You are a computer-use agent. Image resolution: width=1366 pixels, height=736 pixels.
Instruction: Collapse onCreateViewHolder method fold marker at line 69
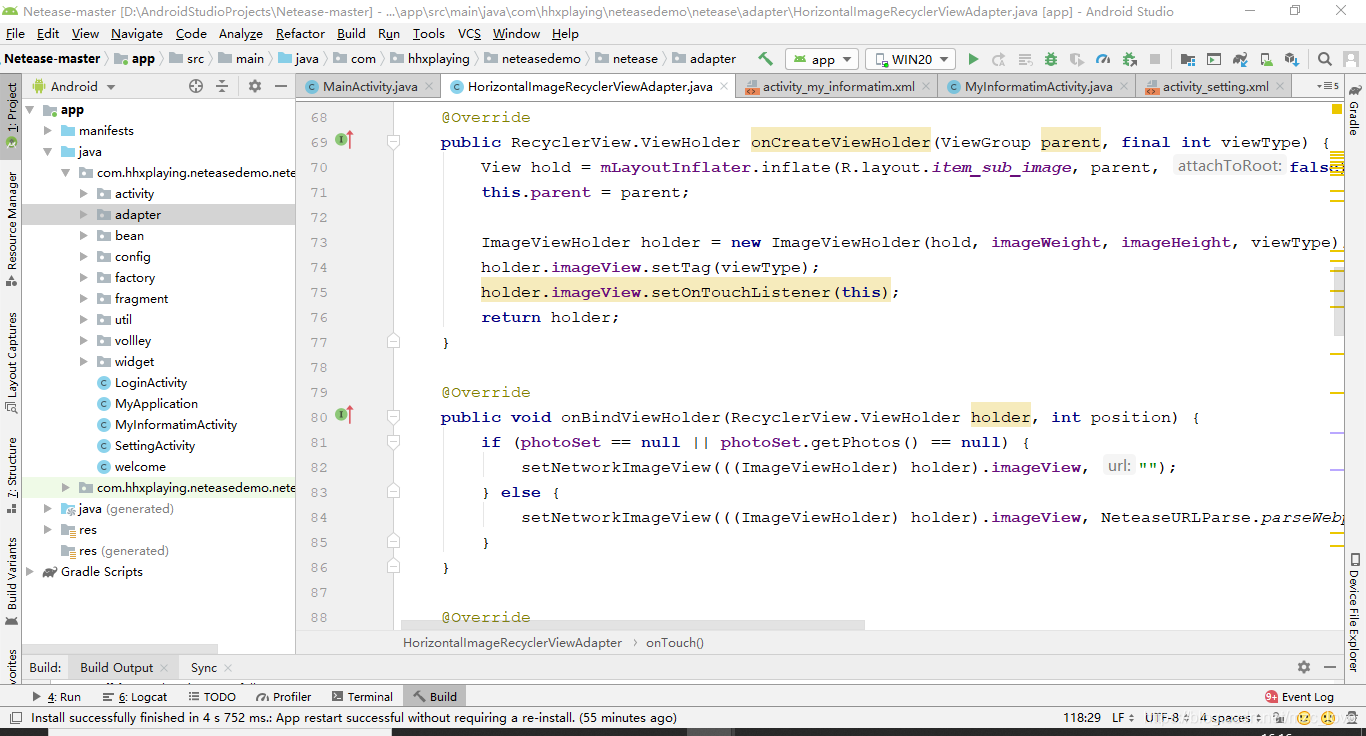[393, 142]
